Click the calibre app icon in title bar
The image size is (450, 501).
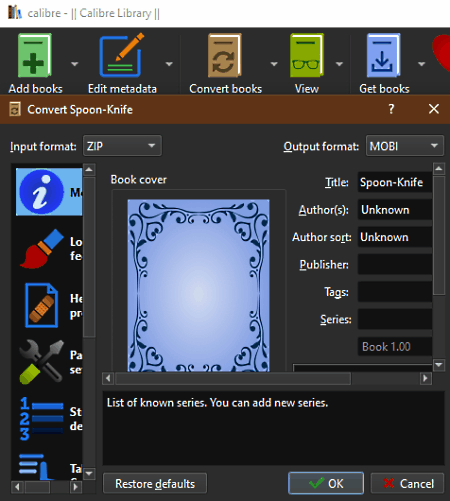pyautogui.click(x=15, y=13)
